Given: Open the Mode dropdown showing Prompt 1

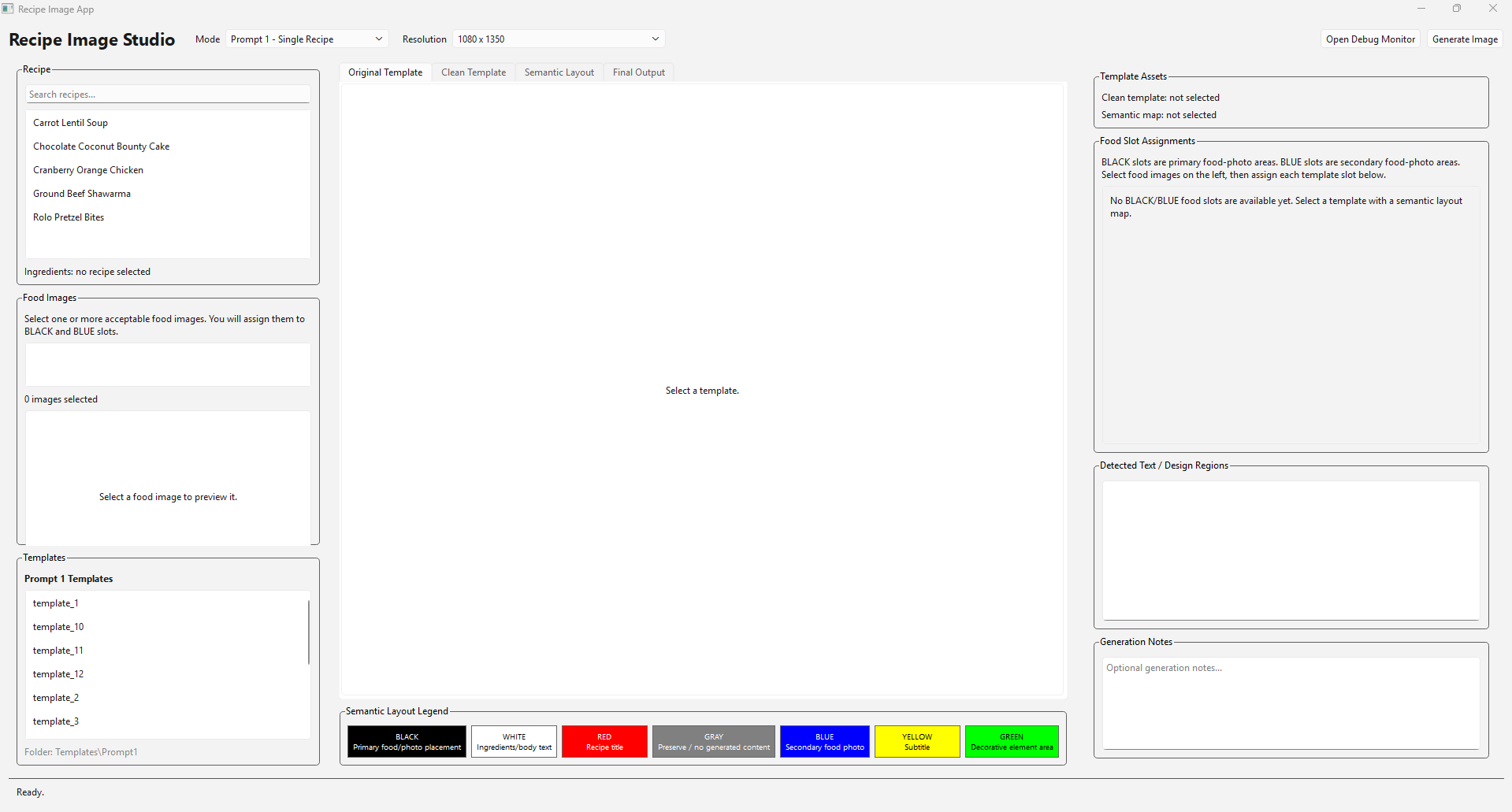Looking at the screenshot, I should tap(306, 39).
